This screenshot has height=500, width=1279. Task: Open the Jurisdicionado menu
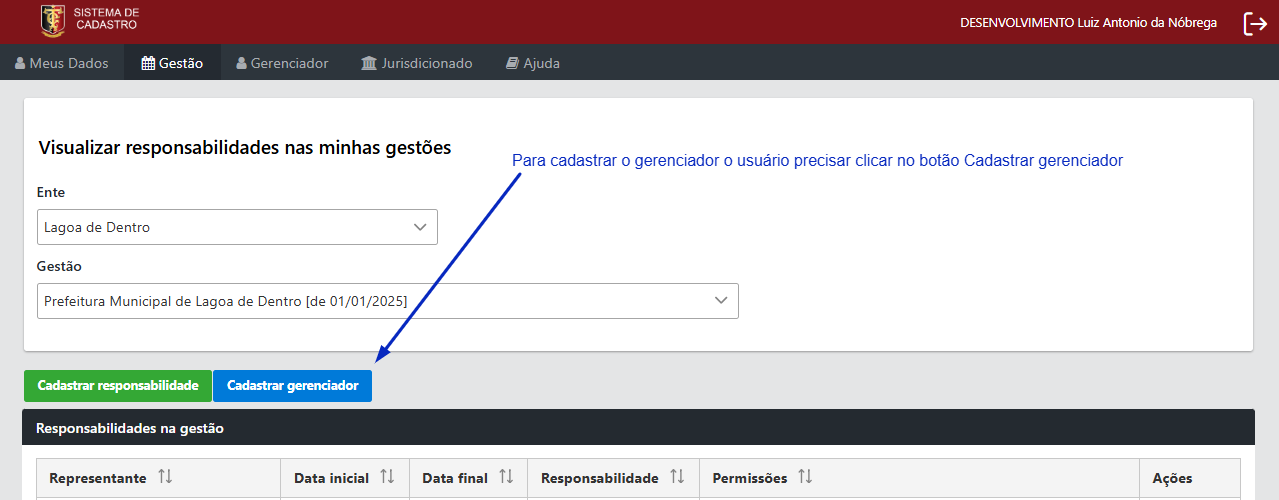[x=417, y=63]
